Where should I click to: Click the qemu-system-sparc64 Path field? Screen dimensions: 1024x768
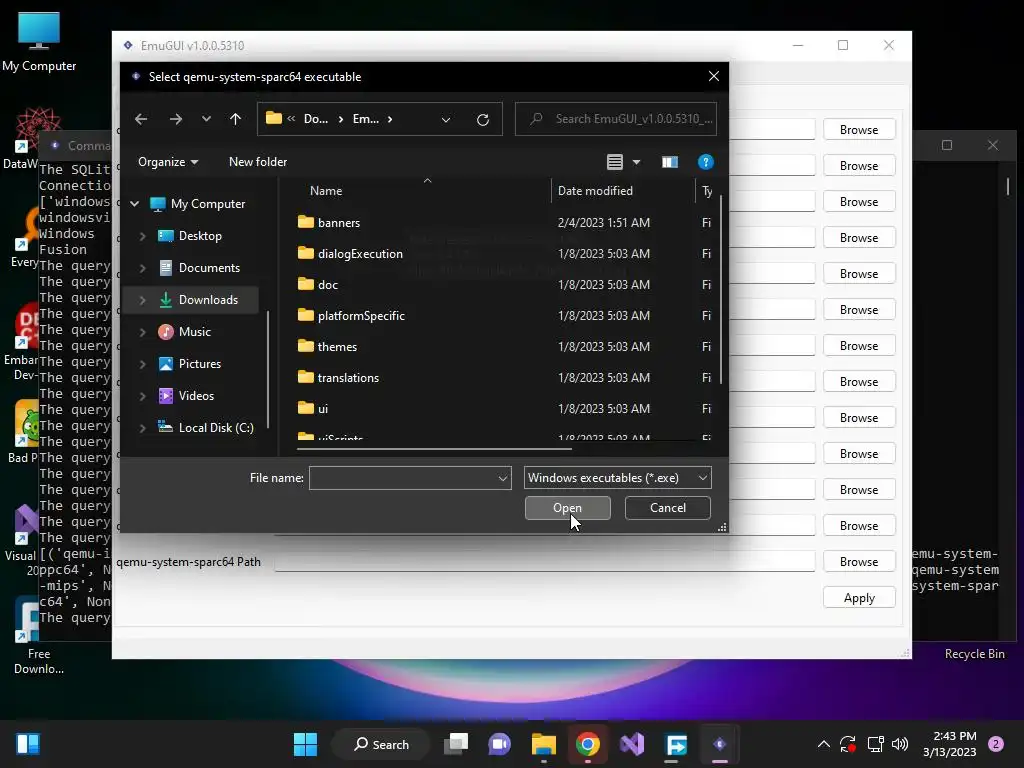pos(545,562)
